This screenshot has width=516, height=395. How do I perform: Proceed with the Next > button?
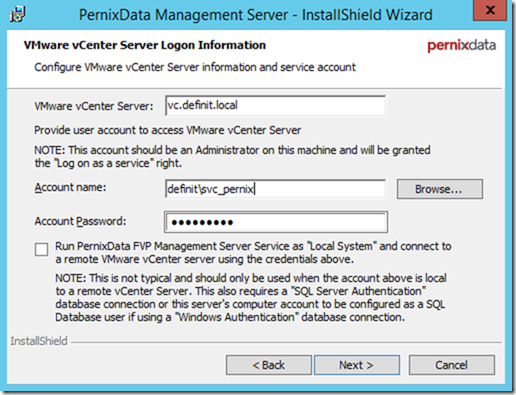coord(357,365)
